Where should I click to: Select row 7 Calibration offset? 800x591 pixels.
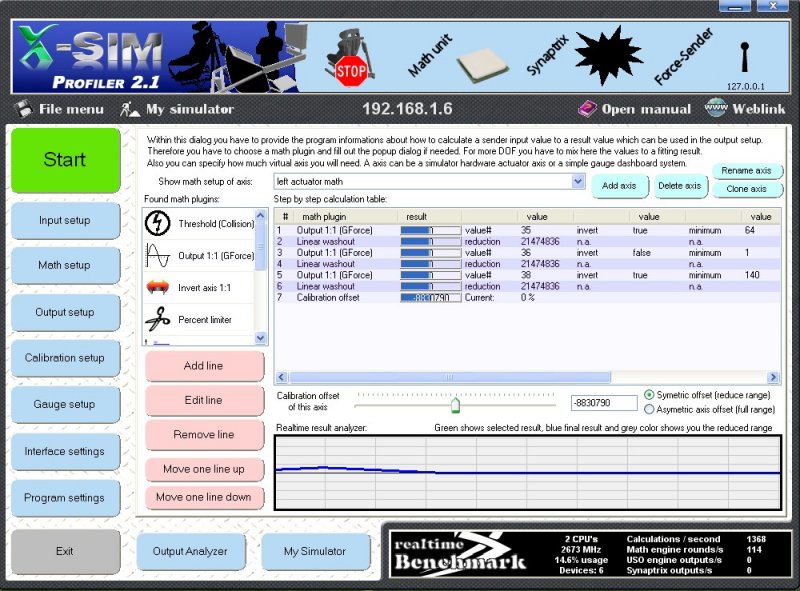(527, 298)
